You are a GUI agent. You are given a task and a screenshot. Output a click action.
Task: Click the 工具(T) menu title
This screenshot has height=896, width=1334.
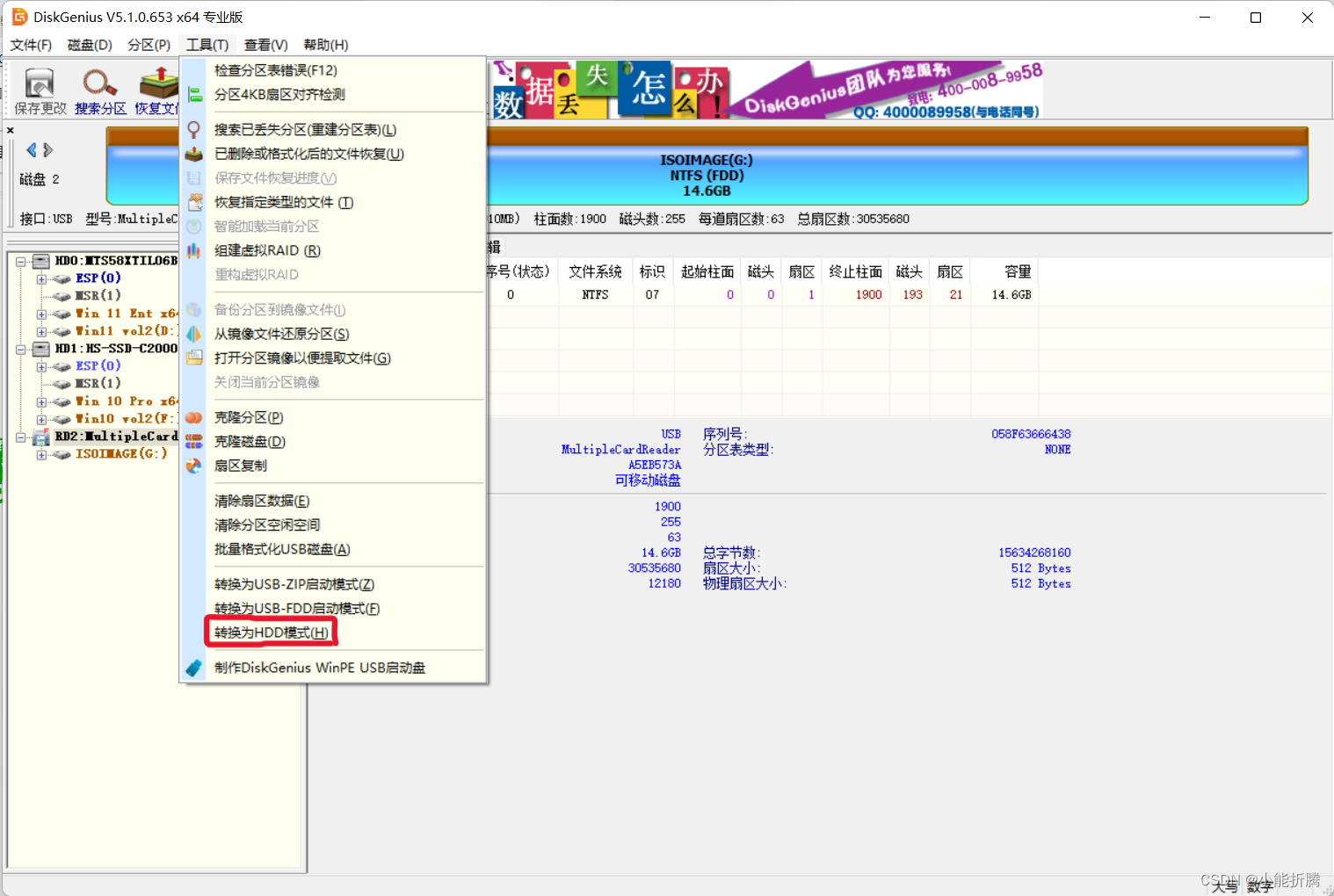click(207, 45)
